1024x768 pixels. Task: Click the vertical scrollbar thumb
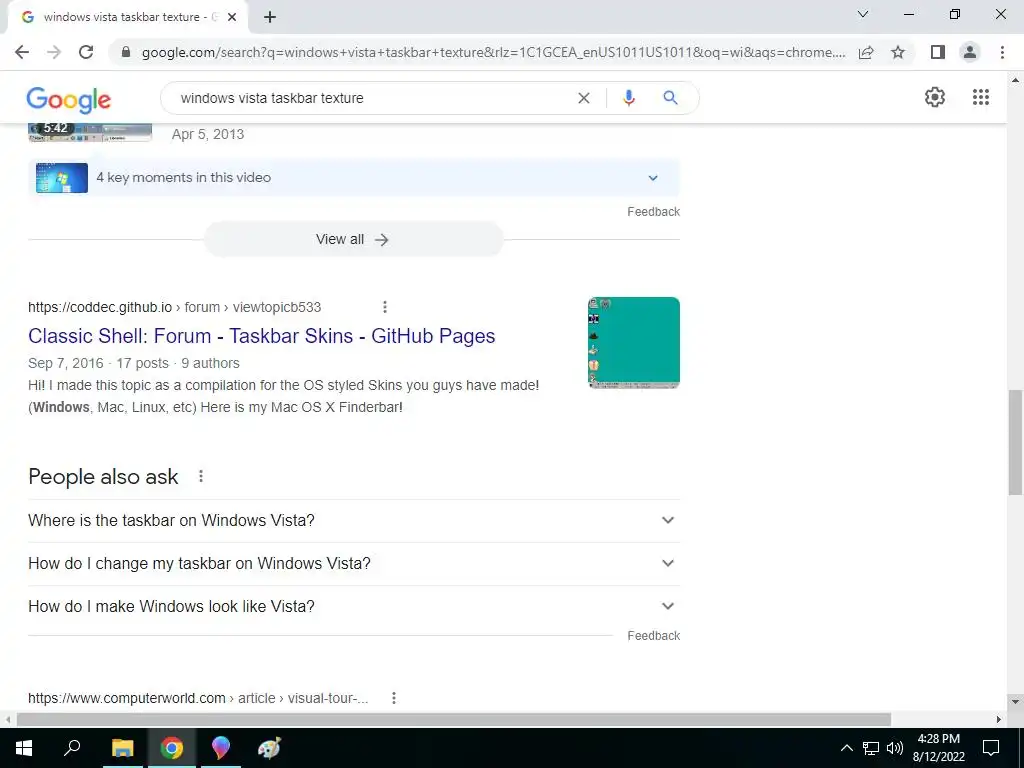1015,442
